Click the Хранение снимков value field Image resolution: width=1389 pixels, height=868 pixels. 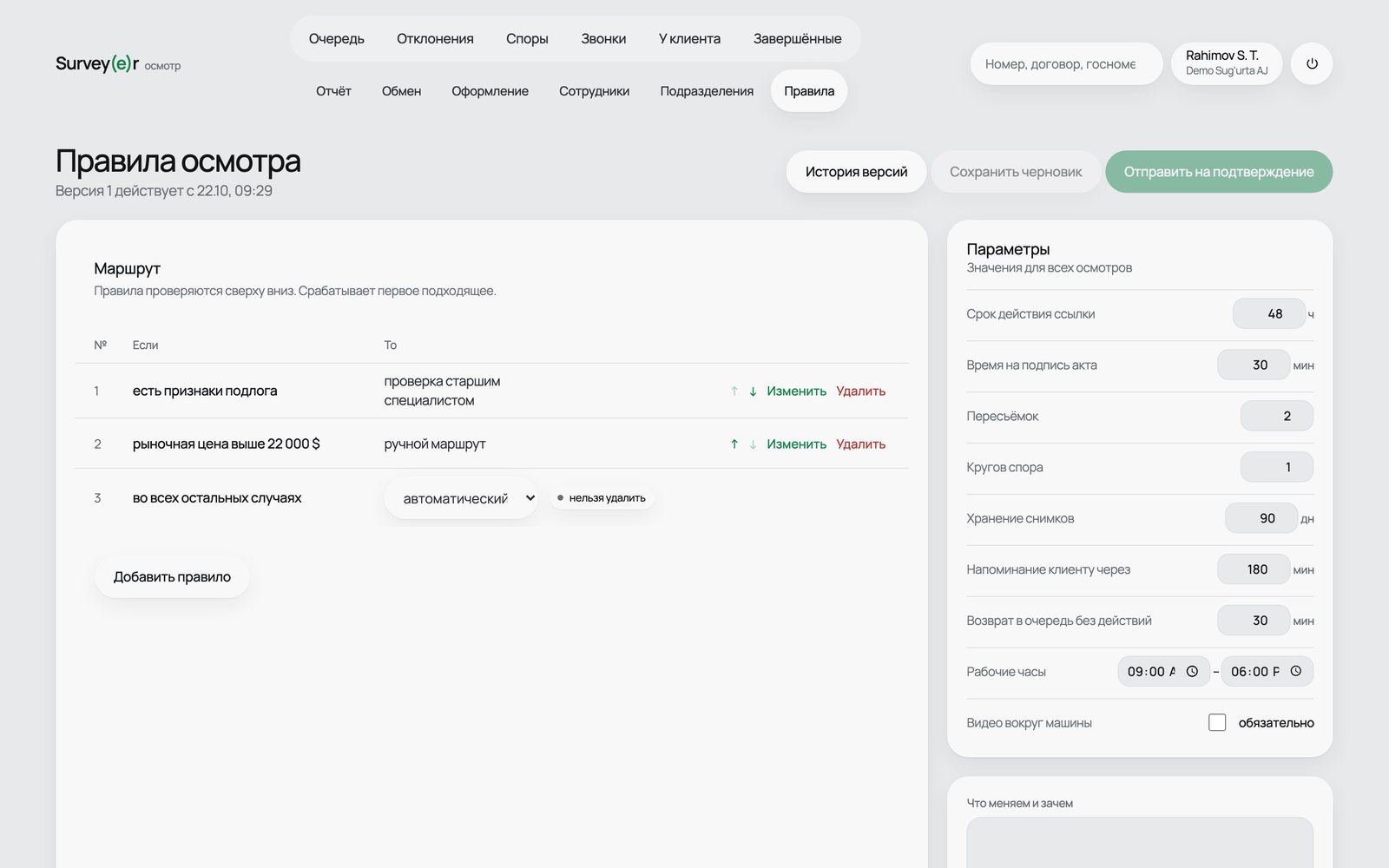(1261, 519)
